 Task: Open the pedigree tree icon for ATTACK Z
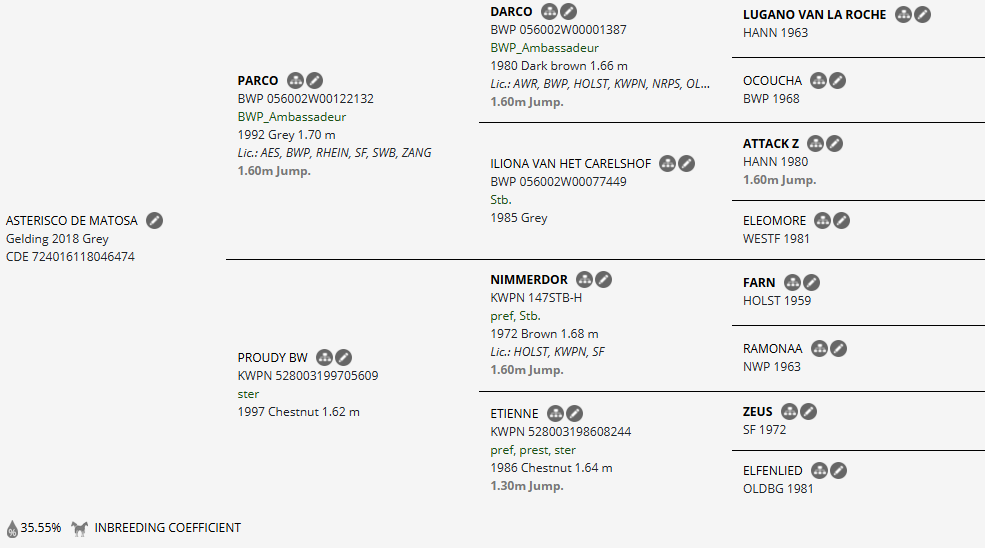[x=815, y=144]
